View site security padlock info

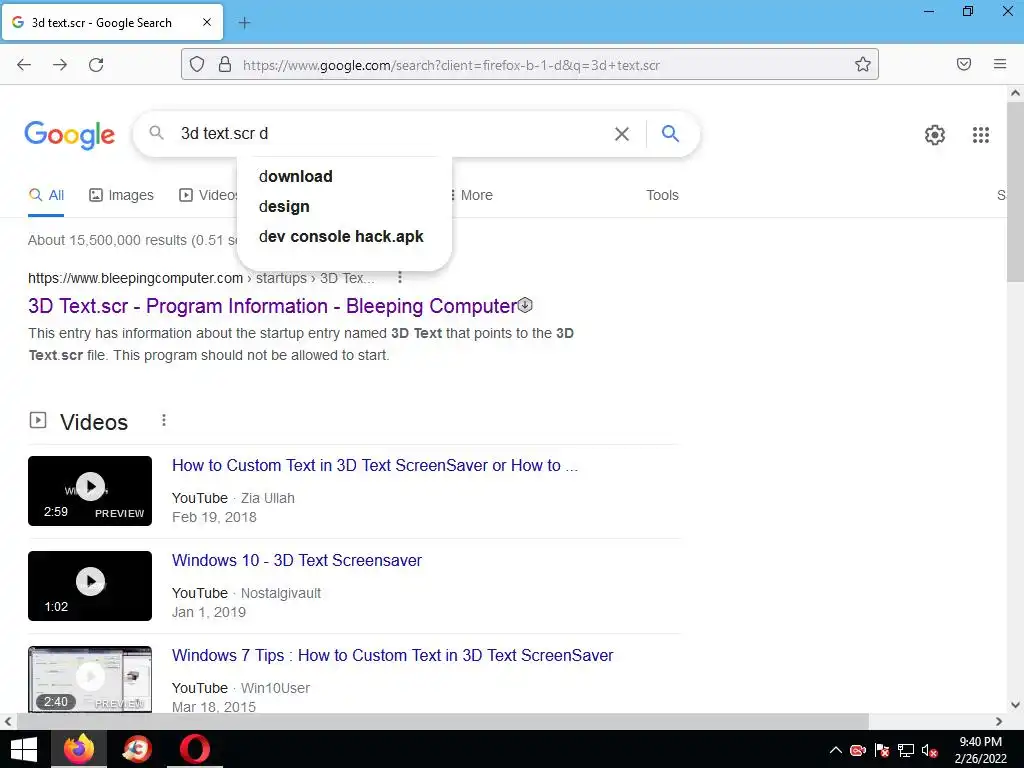click(225, 65)
